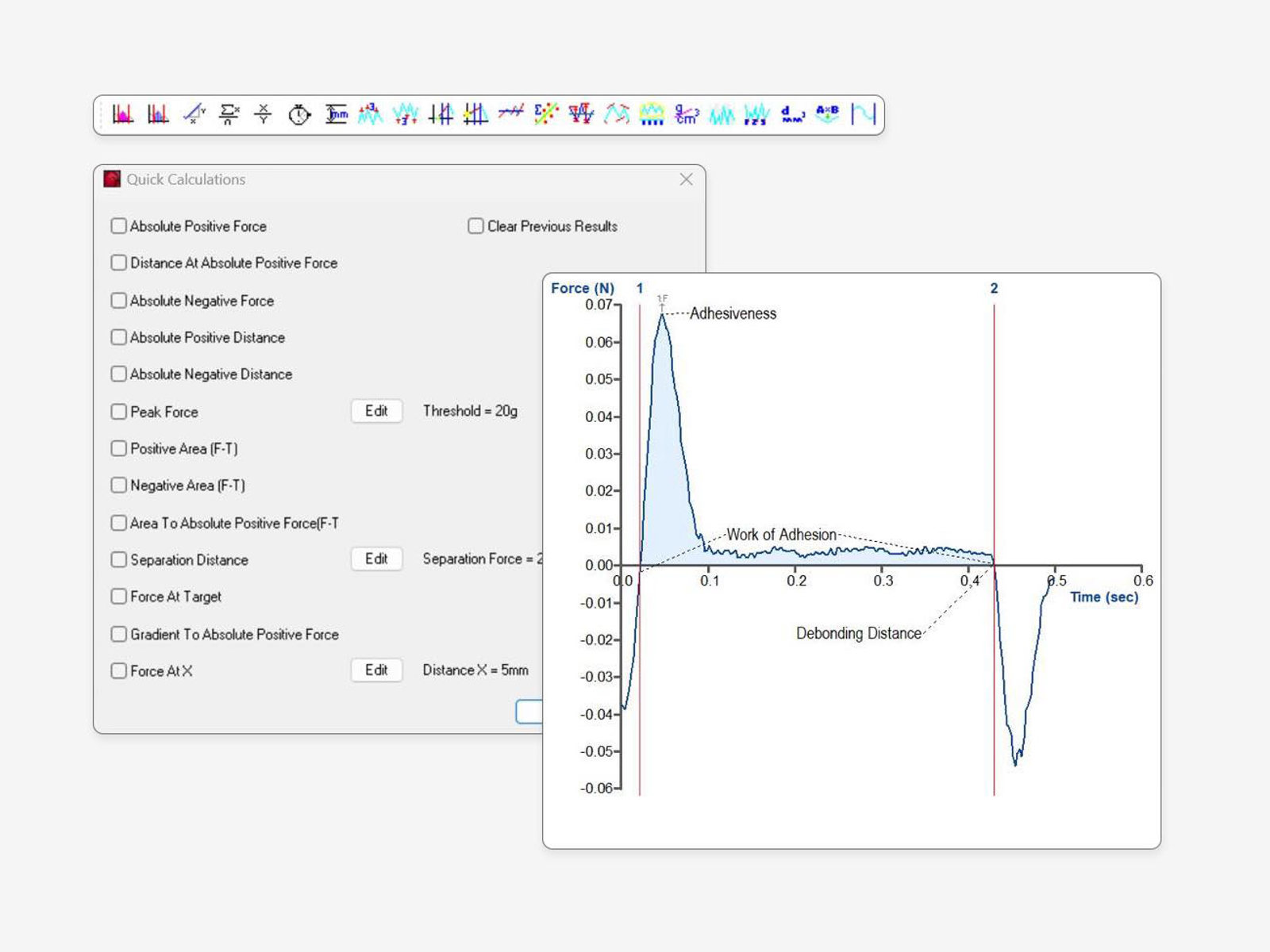Select the peak counting icon with vertical markers
This screenshot has width=1270, height=952.
(439, 115)
